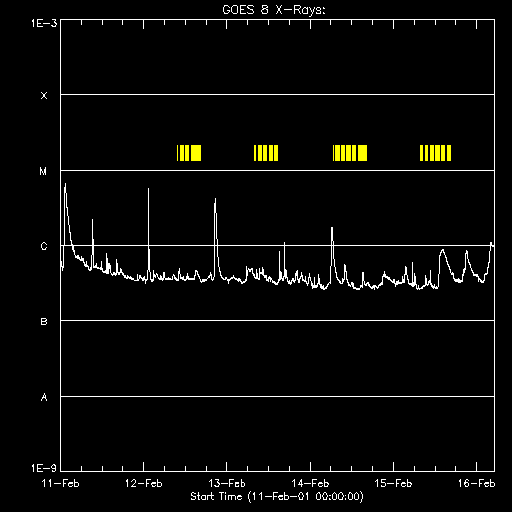The height and width of the screenshot is (512, 512).
Task: Select the C class level label
Action: pyautogui.click(x=44, y=246)
